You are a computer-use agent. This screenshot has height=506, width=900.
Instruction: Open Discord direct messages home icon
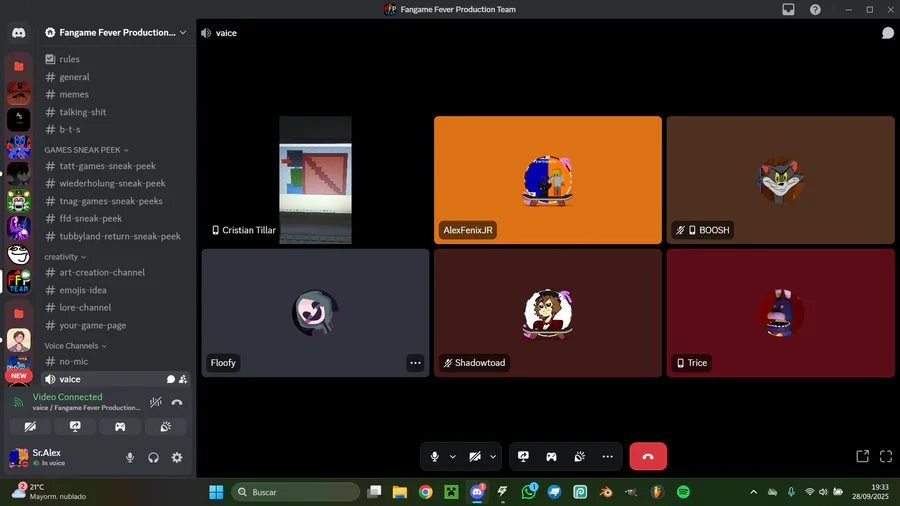(x=18, y=33)
